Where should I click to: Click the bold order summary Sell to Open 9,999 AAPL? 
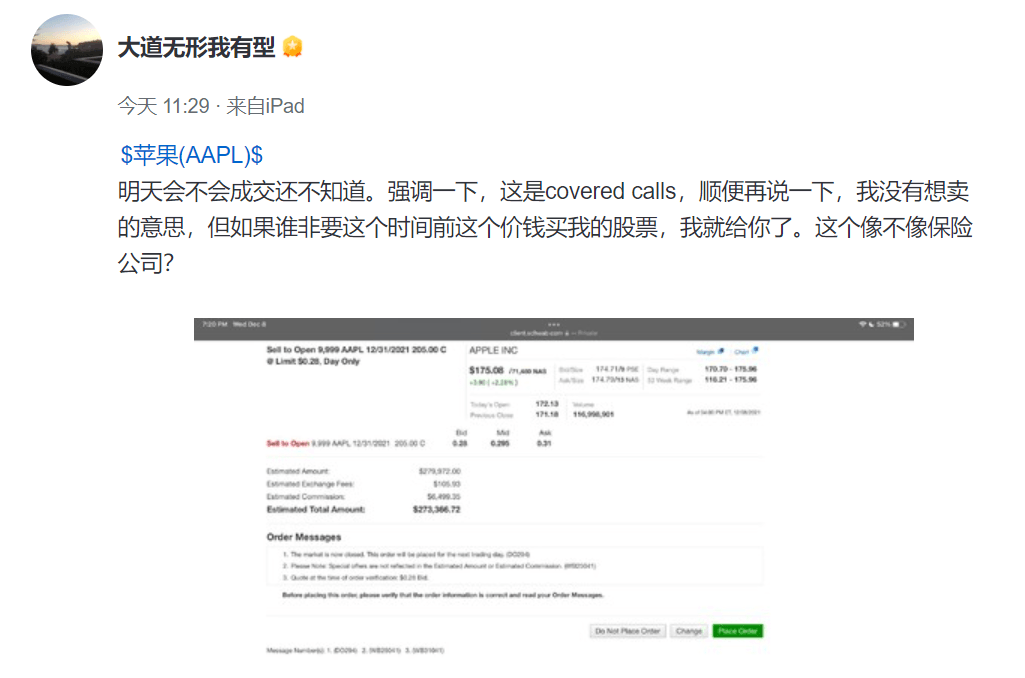pos(356,355)
